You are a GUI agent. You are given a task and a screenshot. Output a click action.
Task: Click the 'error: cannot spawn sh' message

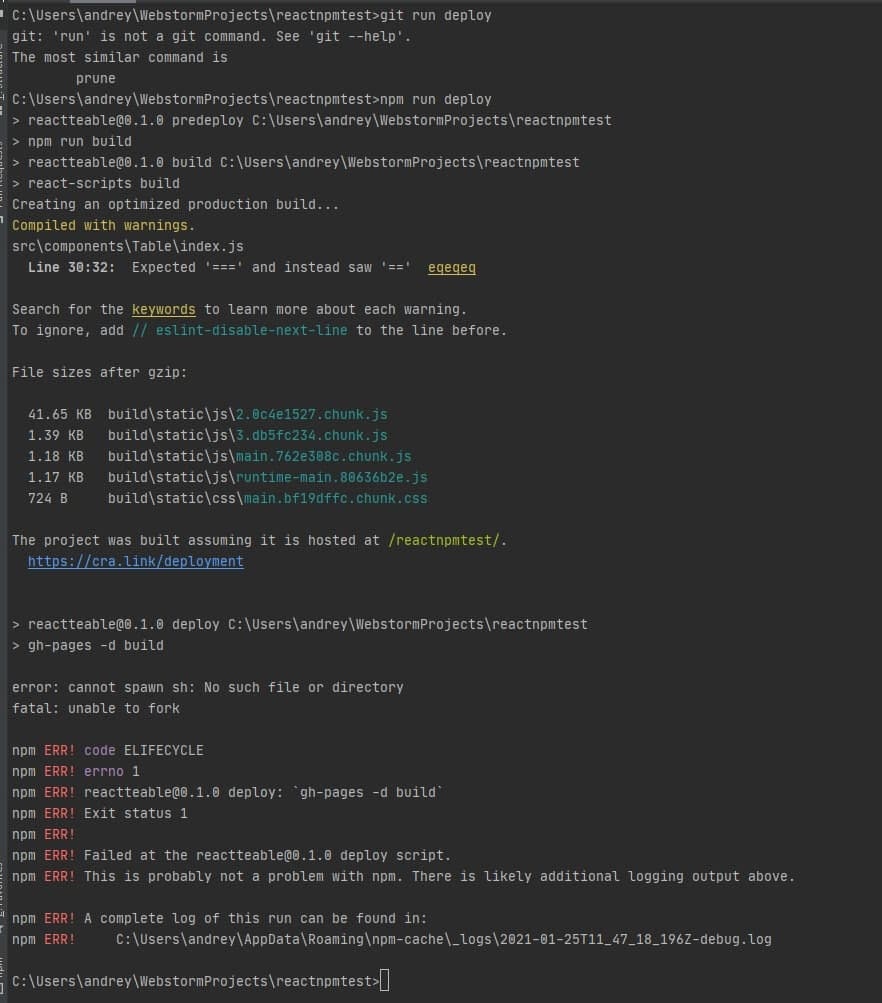pyautogui.click(x=207, y=688)
